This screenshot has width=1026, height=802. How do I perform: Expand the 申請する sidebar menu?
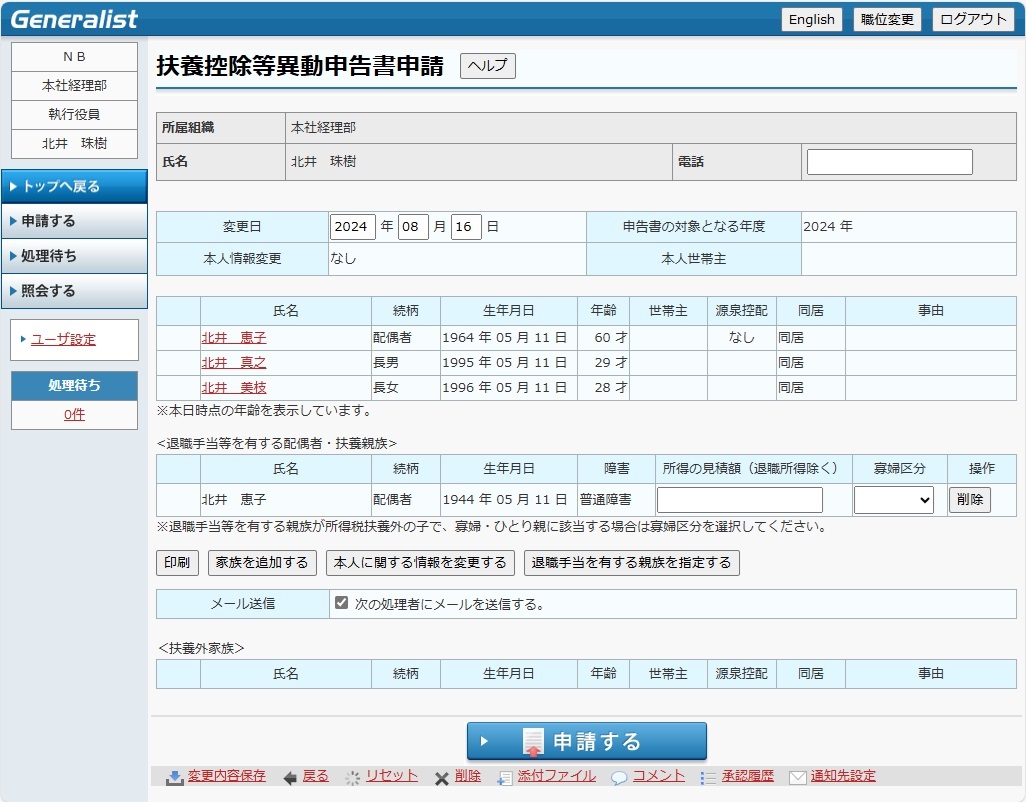coord(74,221)
